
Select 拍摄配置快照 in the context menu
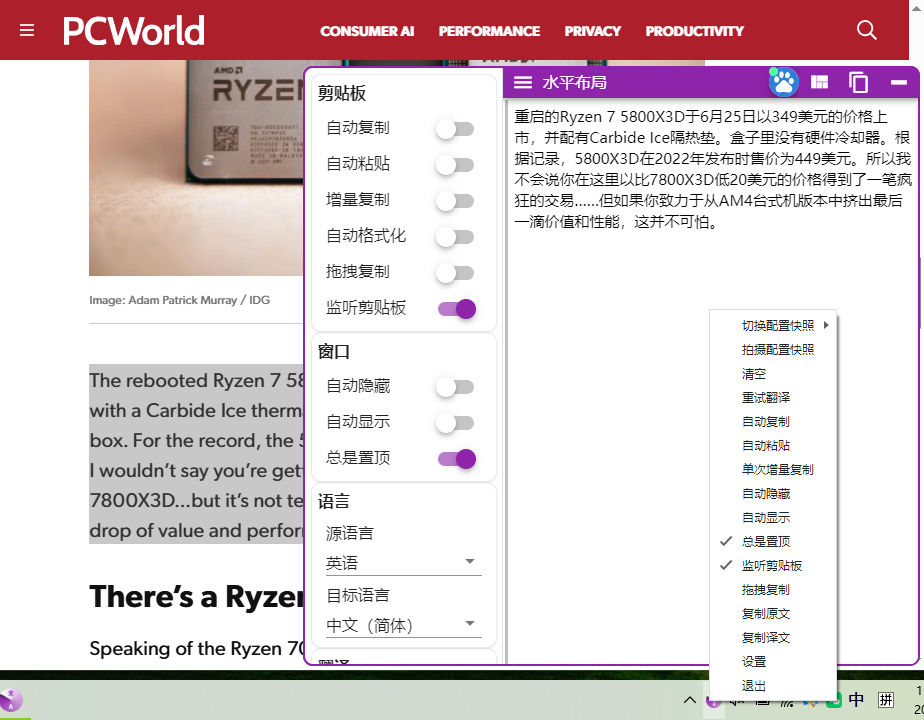coord(773,349)
